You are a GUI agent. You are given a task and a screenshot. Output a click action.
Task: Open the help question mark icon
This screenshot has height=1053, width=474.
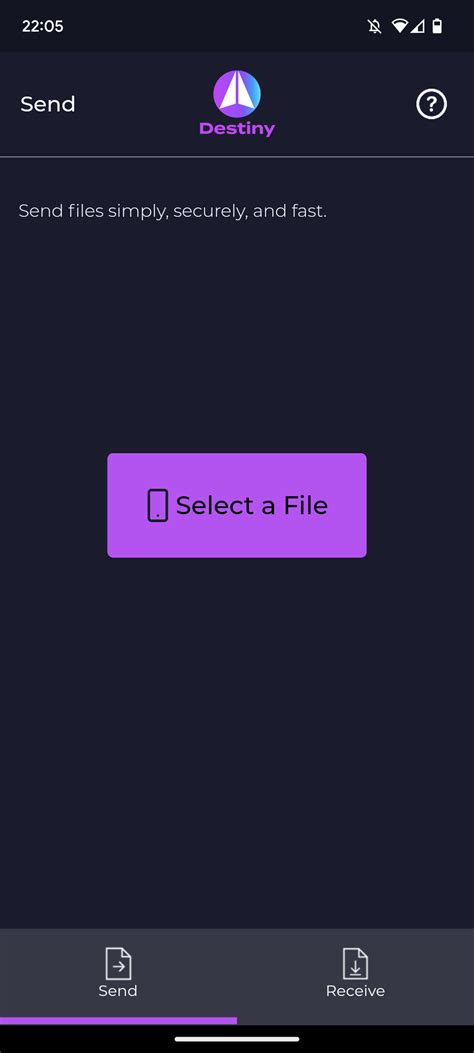(x=431, y=105)
